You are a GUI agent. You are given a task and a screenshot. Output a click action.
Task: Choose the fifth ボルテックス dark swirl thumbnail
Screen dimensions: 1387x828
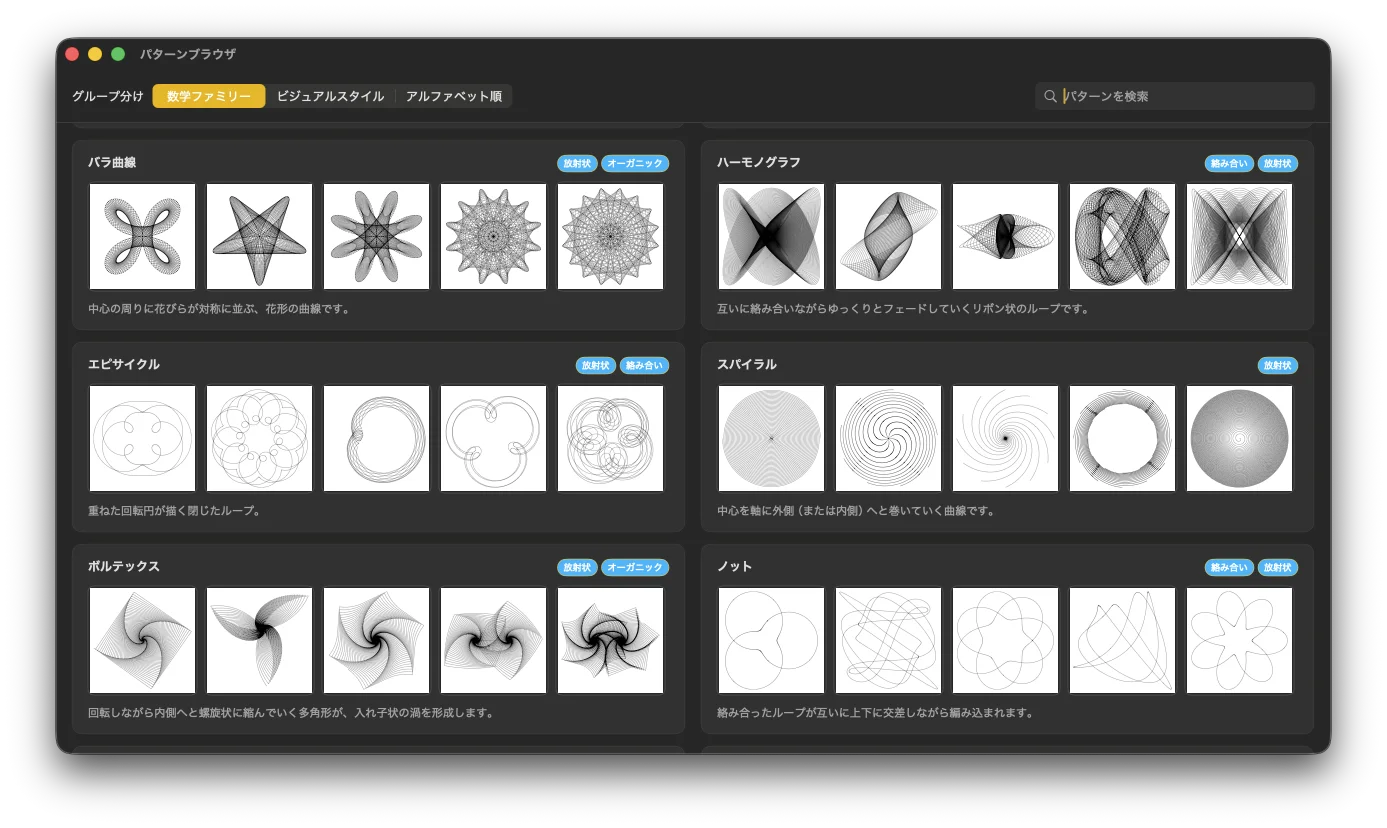(x=610, y=640)
